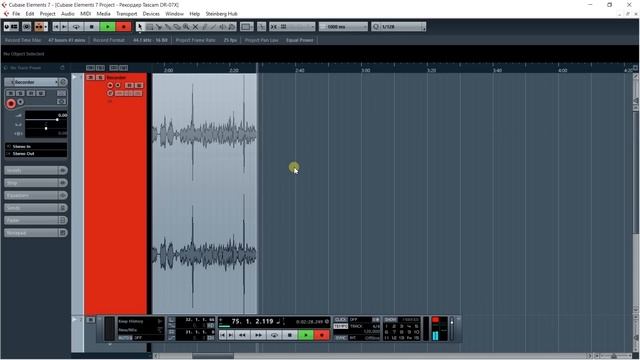
Task: Open the File menu
Action: point(16,14)
